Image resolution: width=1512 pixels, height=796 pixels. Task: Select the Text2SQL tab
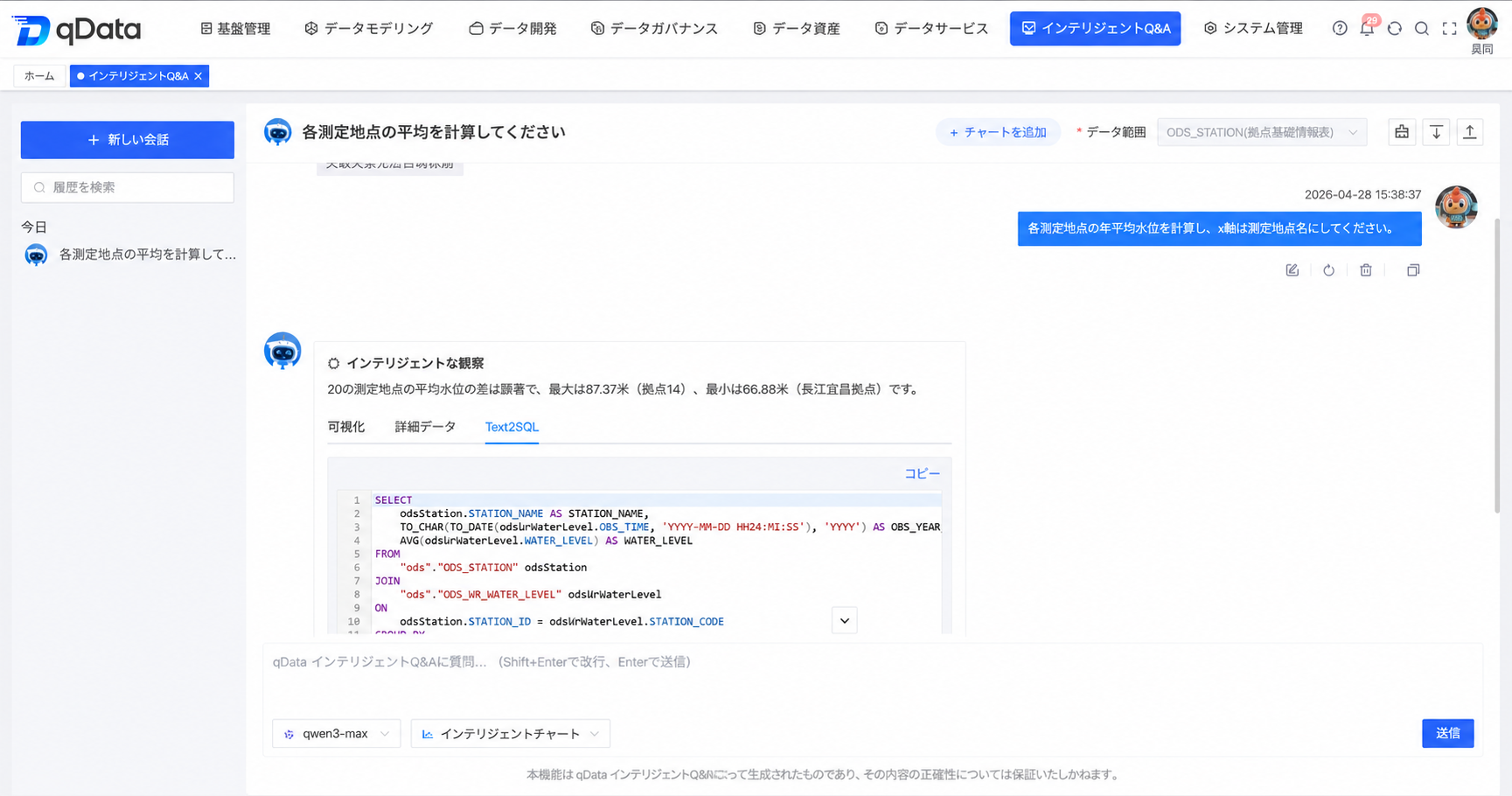[x=512, y=427]
